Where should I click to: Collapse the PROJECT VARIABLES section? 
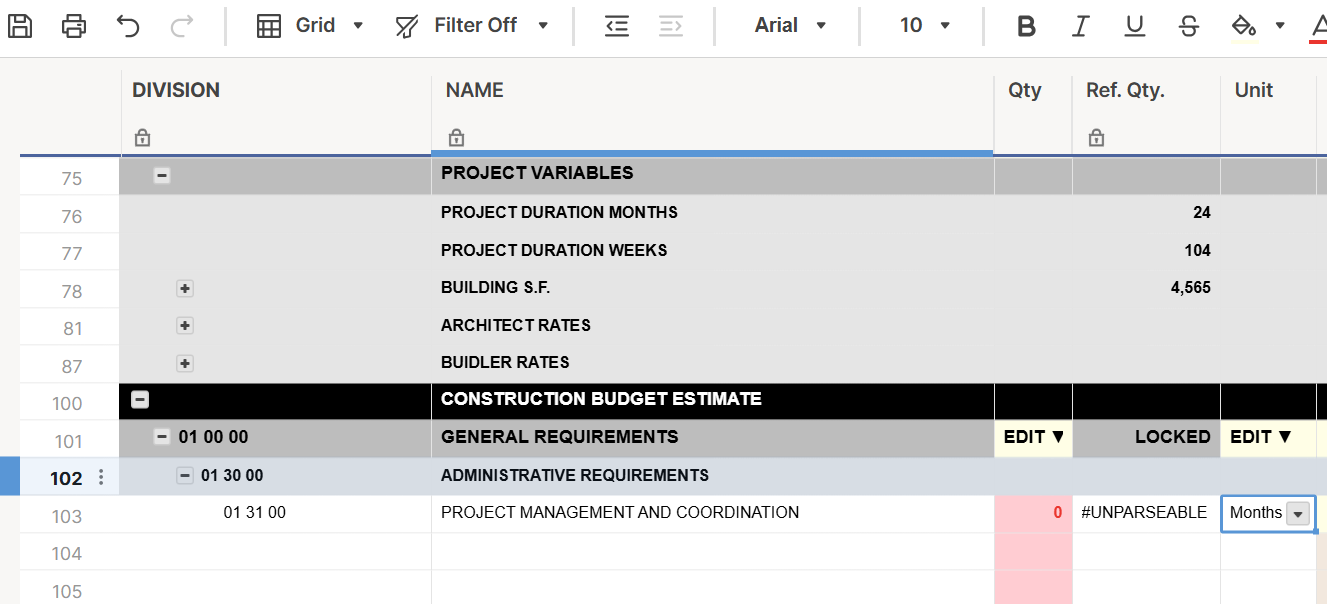tap(162, 175)
